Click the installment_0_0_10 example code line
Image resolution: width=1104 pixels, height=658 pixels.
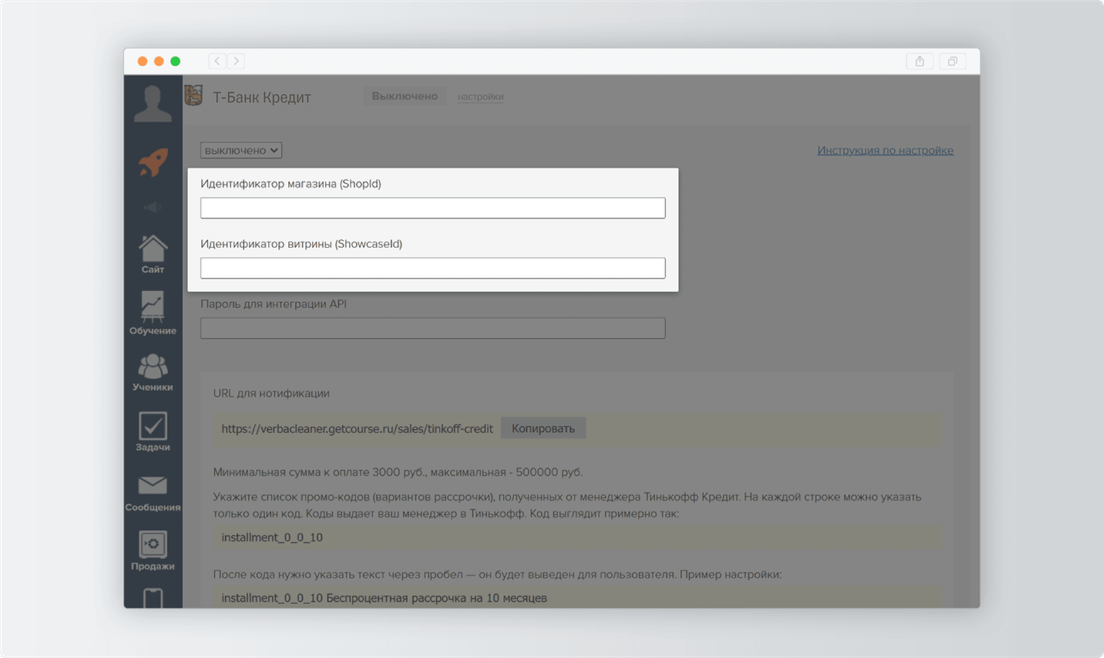(272, 537)
